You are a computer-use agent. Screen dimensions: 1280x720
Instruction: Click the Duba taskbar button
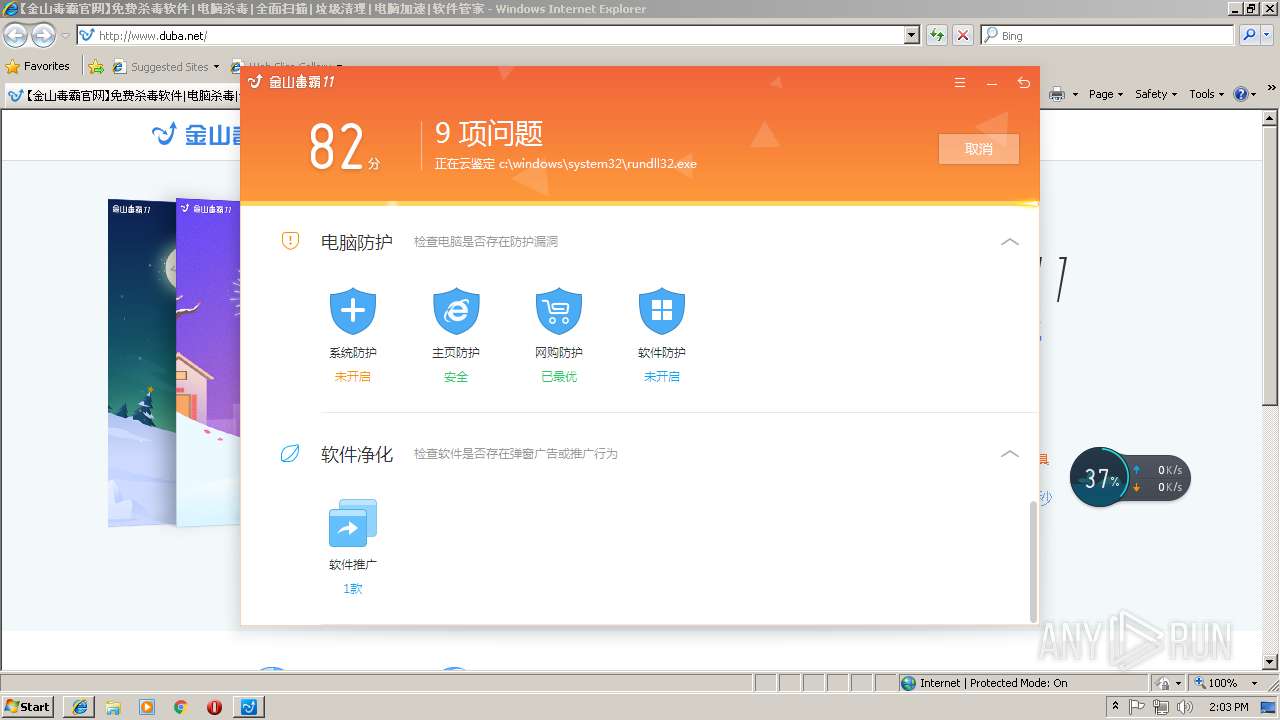(249, 707)
